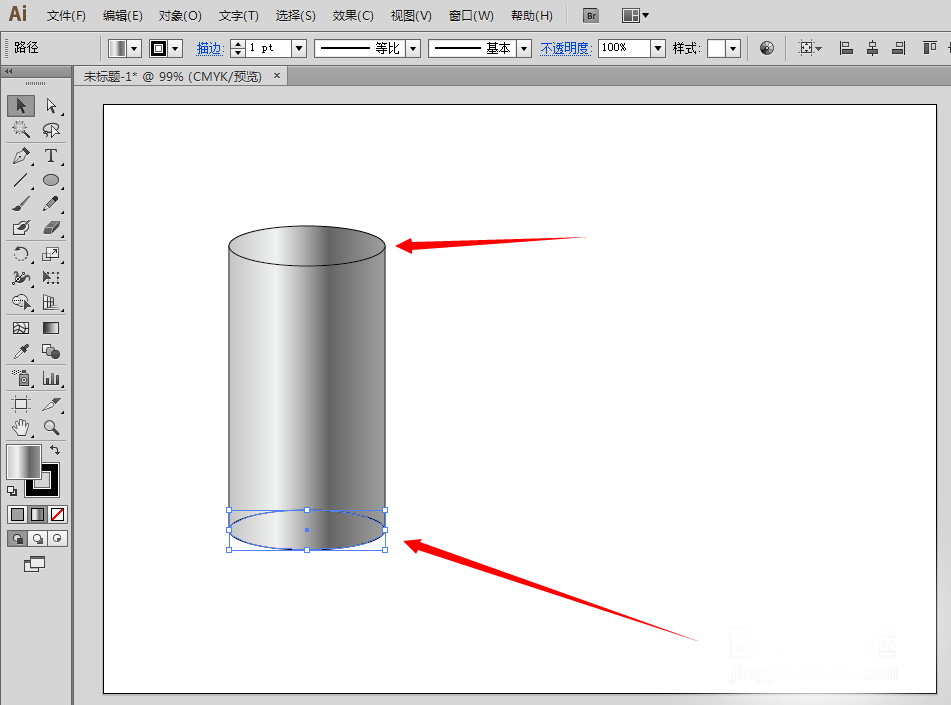Click the 描边 stroke panel link
Viewport: 951px width, 705px height.
click(x=210, y=49)
